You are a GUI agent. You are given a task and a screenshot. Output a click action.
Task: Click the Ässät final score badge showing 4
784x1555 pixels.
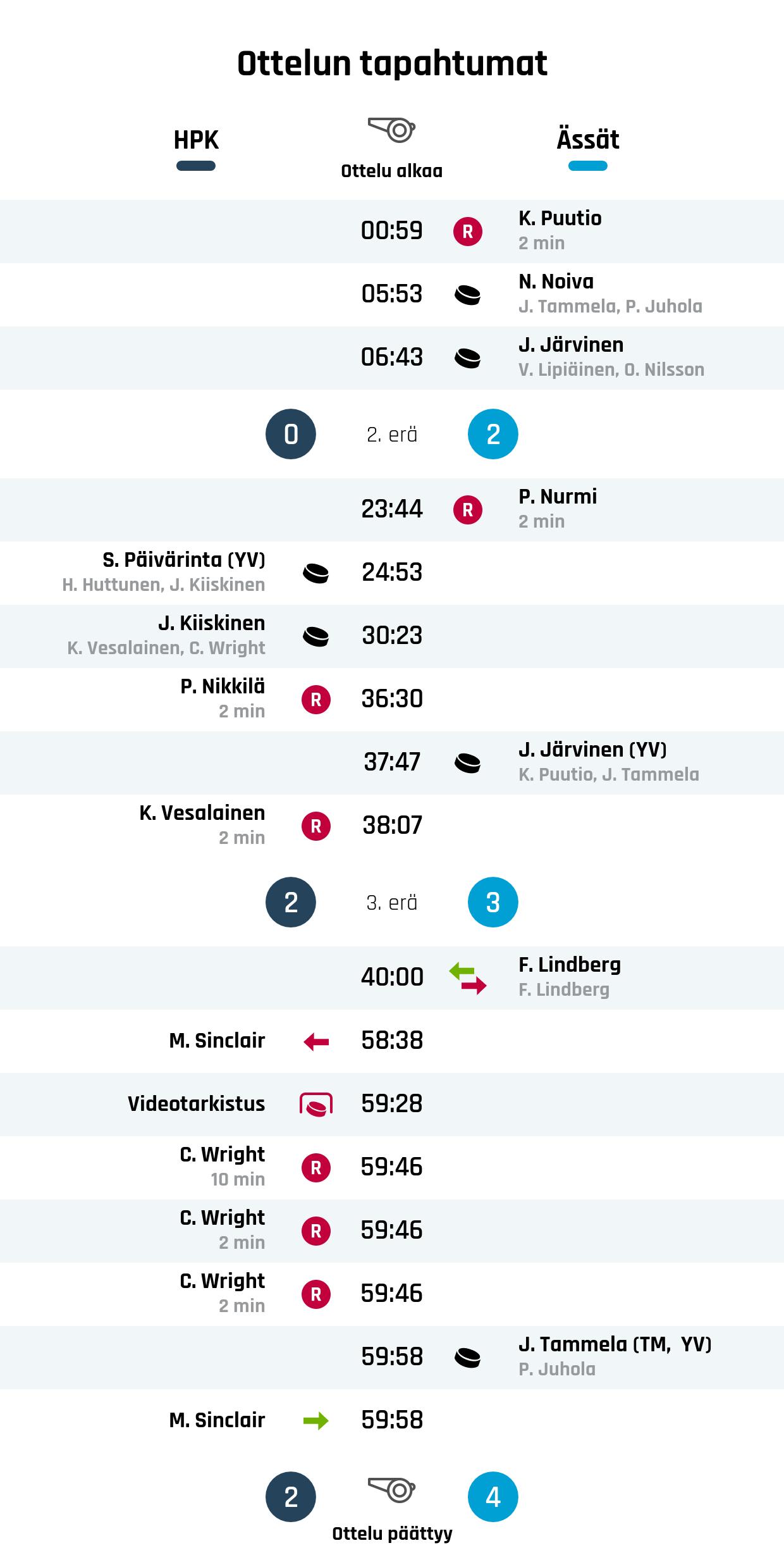click(493, 1497)
